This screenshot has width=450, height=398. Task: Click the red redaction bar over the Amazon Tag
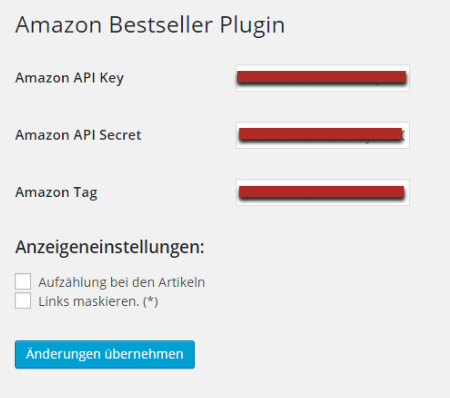click(321, 192)
